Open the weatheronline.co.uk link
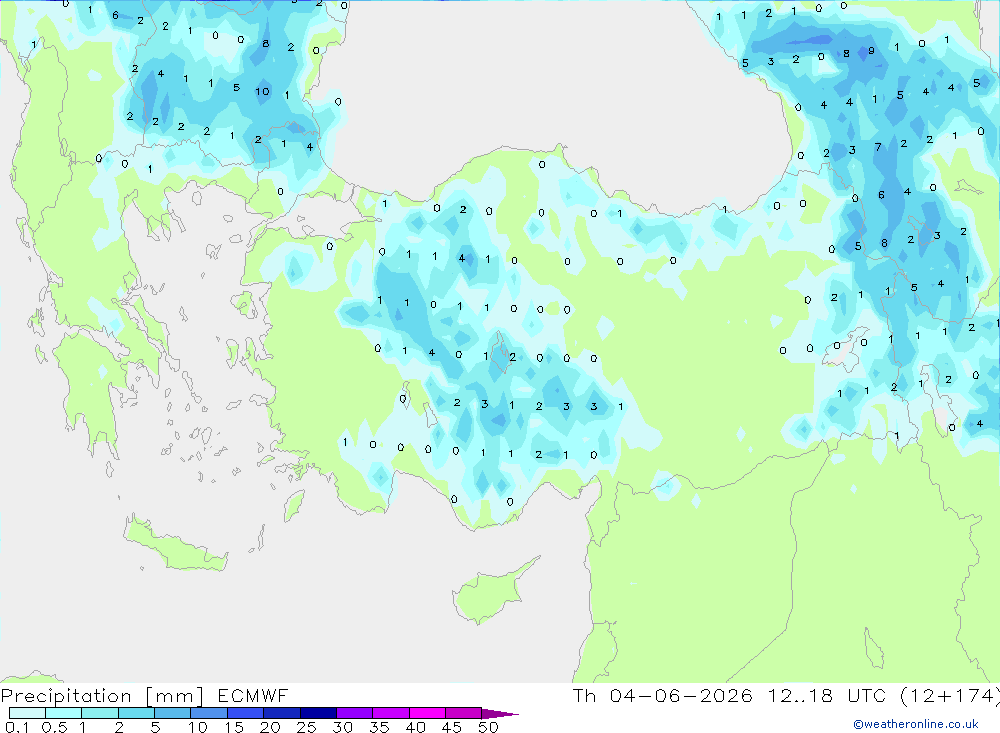This screenshot has width=1000, height=733. click(916, 724)
